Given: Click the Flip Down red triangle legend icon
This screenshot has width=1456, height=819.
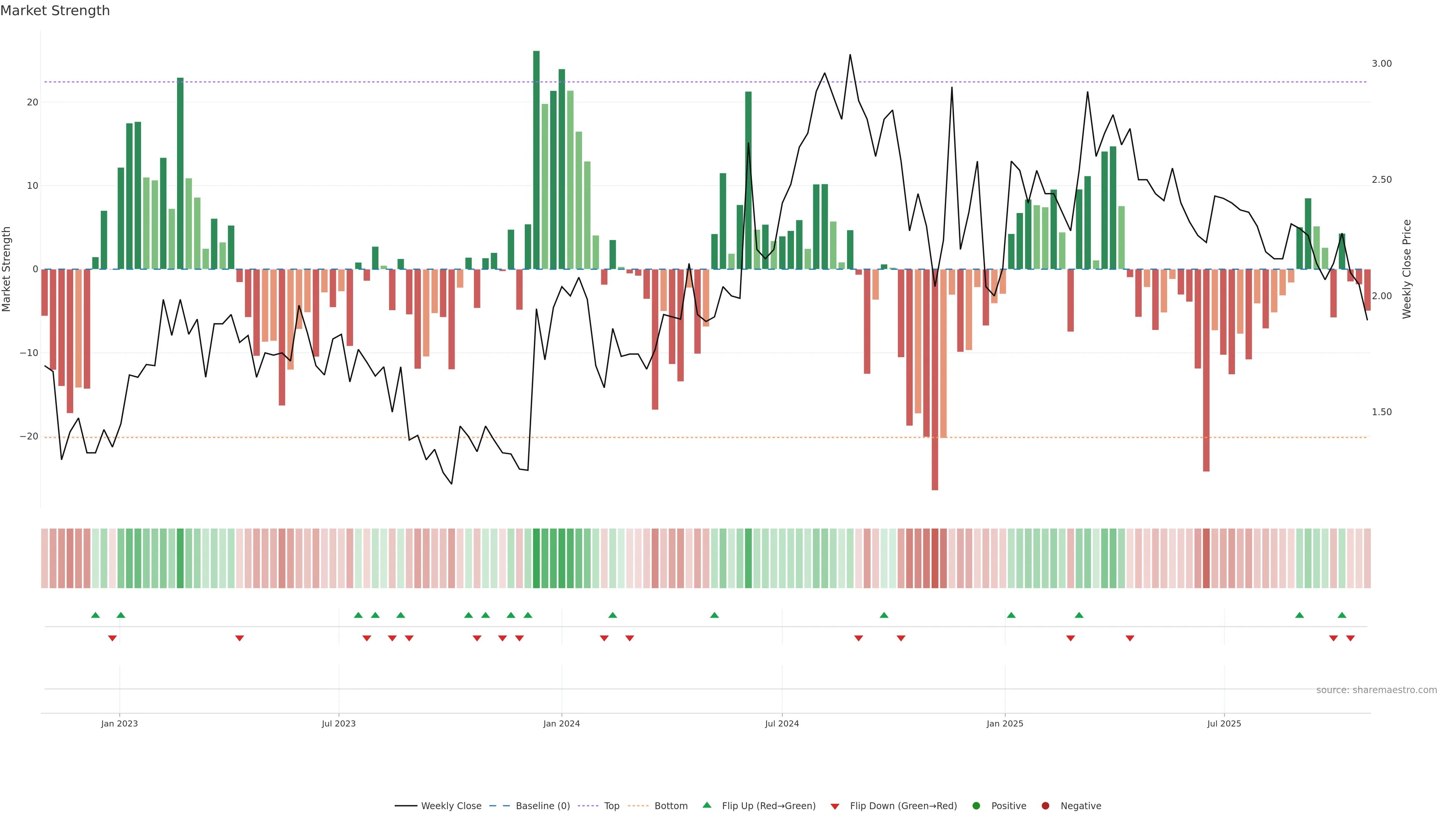Looking at the screenshot, I should pos(835,805).
